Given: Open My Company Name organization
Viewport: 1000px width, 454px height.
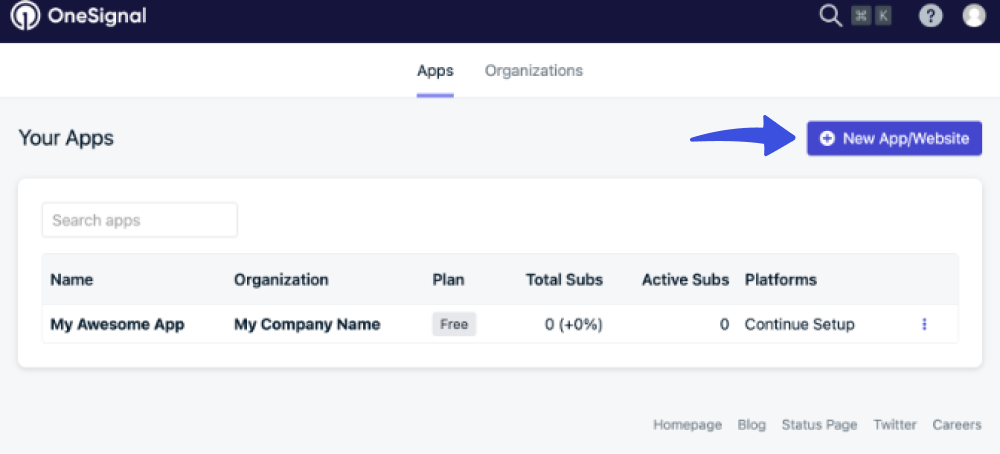Looking at the screenshot, I should pyautogui.click(x=307, y=325).
